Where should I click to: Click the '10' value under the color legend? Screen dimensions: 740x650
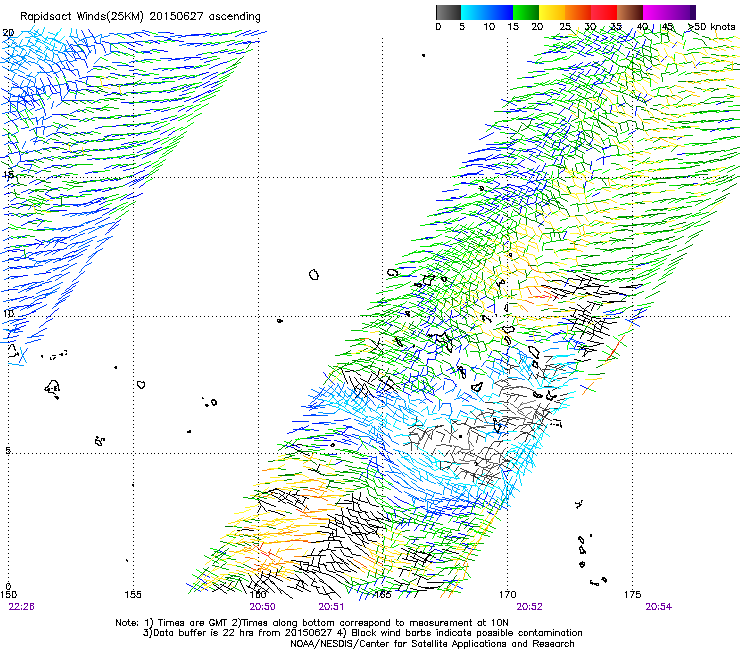[489, 26]
